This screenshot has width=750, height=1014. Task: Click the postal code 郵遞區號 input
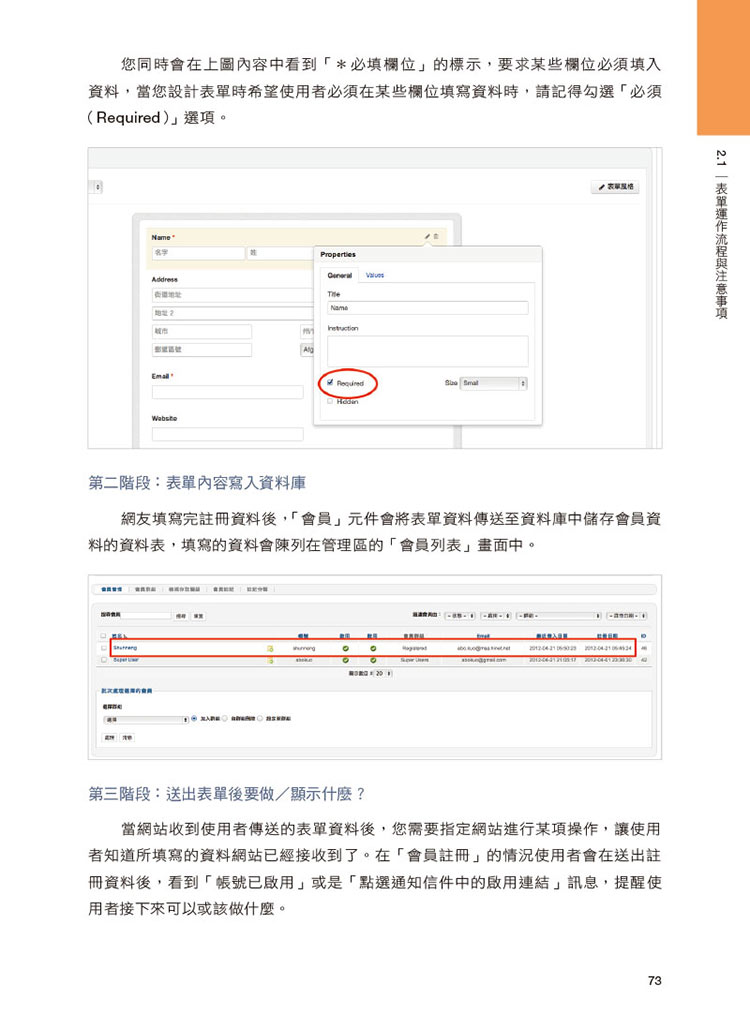pyautogui.click(x=202, y=349)
